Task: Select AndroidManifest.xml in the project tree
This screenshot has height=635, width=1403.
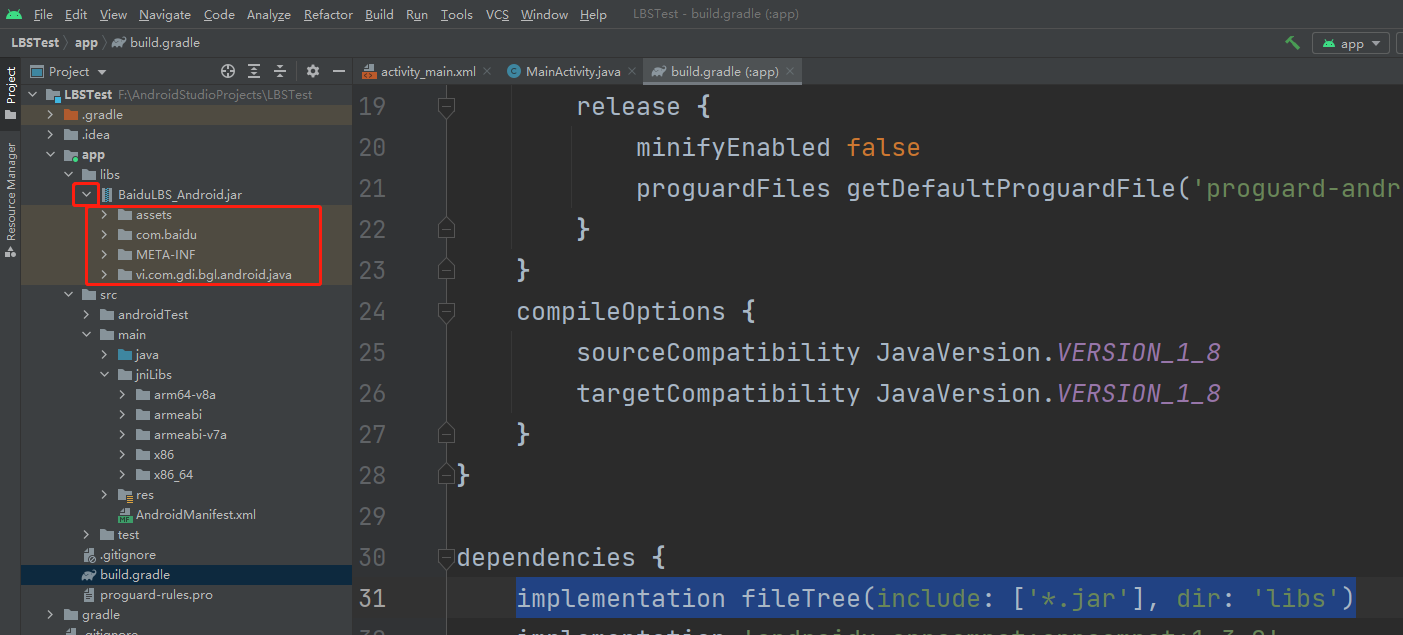Action: coord(196,514)
